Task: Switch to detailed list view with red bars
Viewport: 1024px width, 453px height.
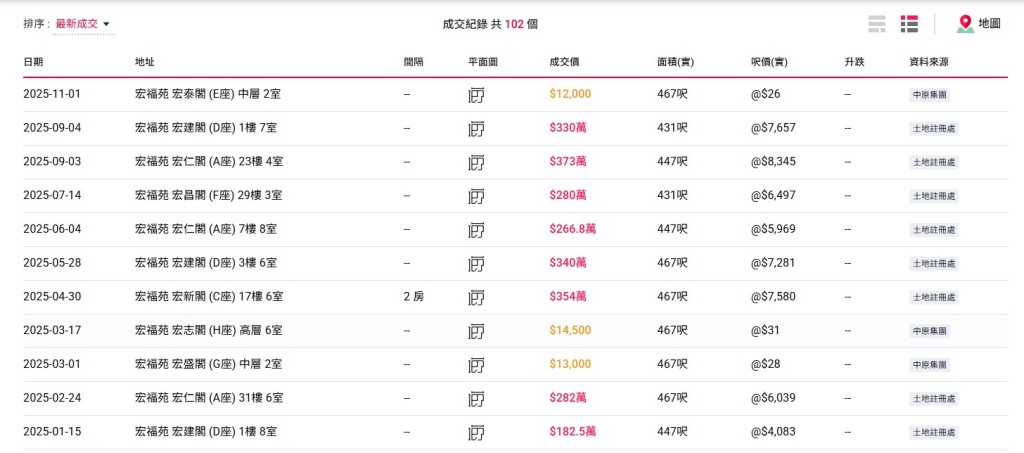Action: pyautogui.click(x=909, y=24)
